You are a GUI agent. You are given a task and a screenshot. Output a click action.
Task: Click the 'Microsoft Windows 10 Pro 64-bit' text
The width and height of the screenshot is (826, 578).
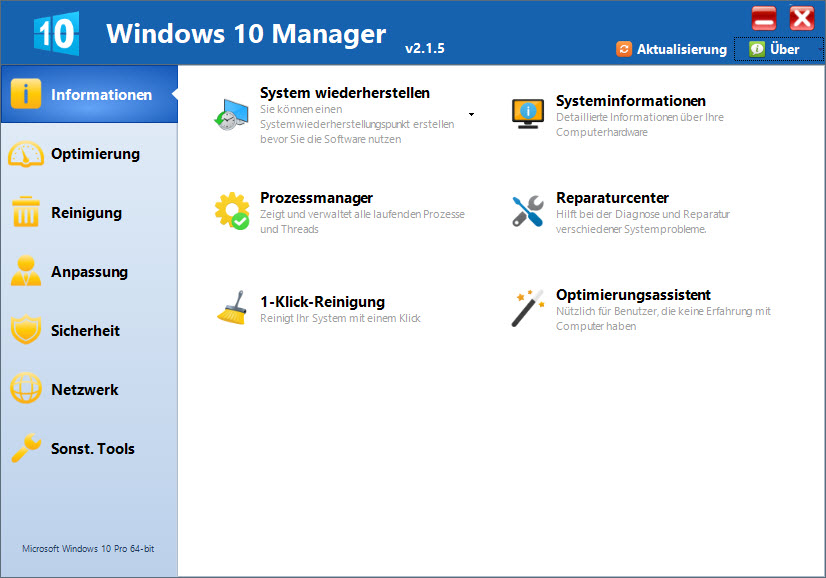pos(88,548)
